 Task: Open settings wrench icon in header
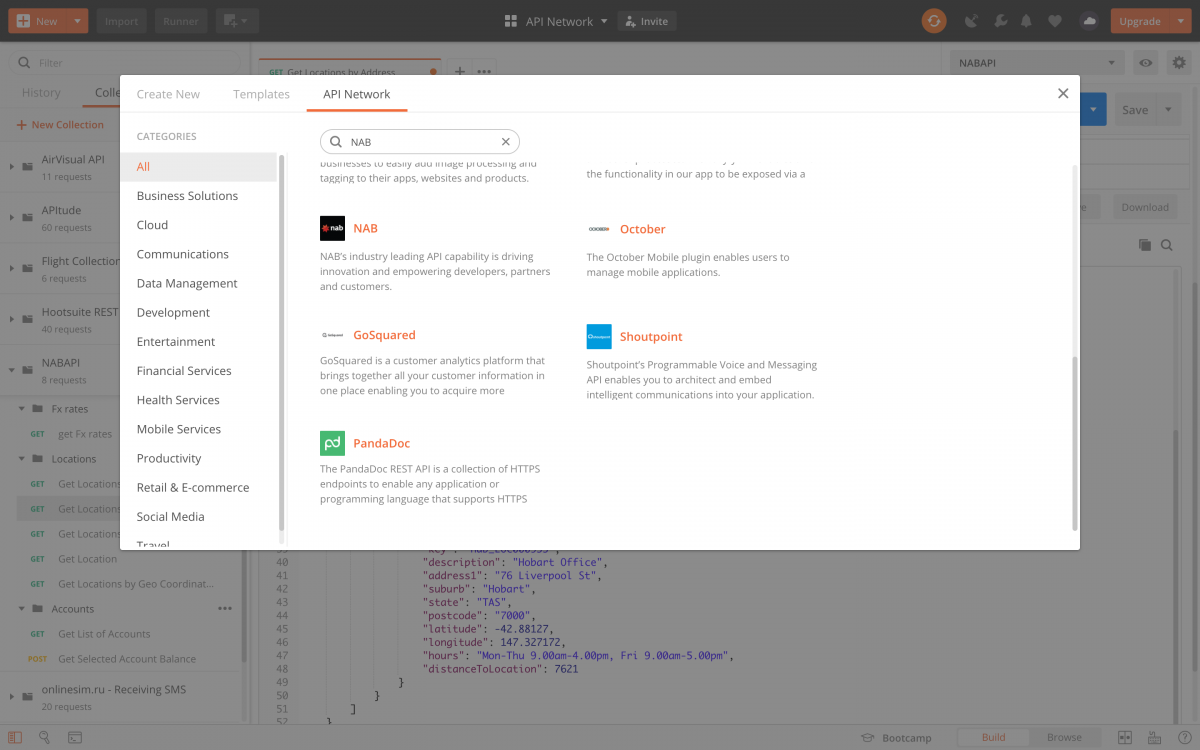tap(999, 21)
